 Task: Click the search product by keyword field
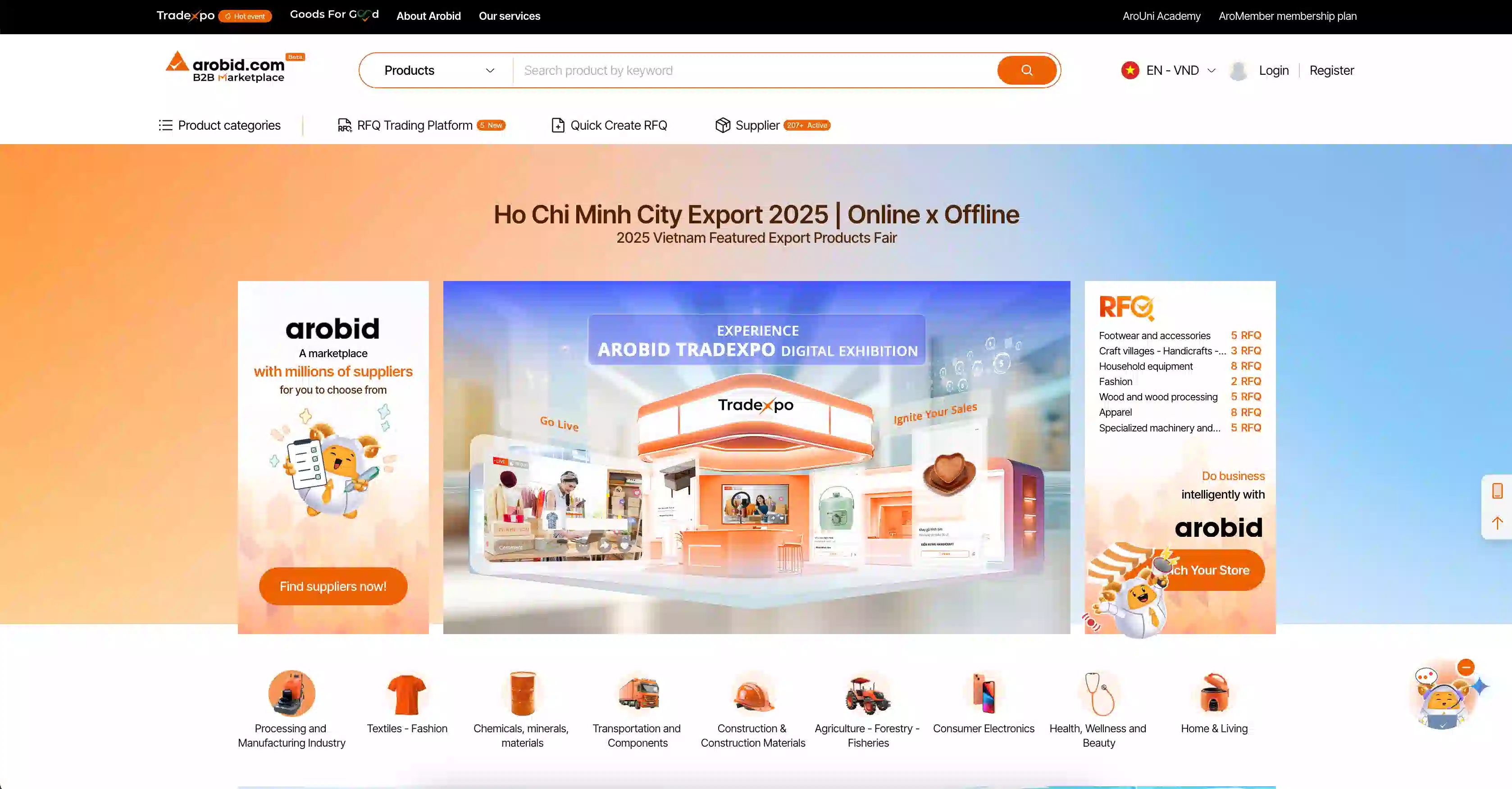point(754,70)
